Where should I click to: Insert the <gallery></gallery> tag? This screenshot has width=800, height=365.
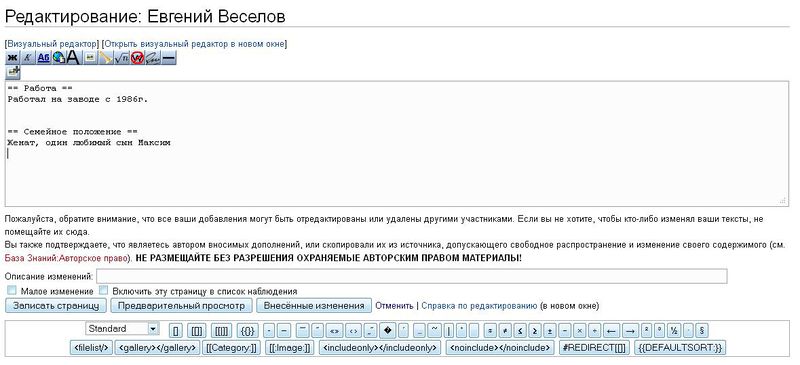pyautogui.click(x=157, y=348)
